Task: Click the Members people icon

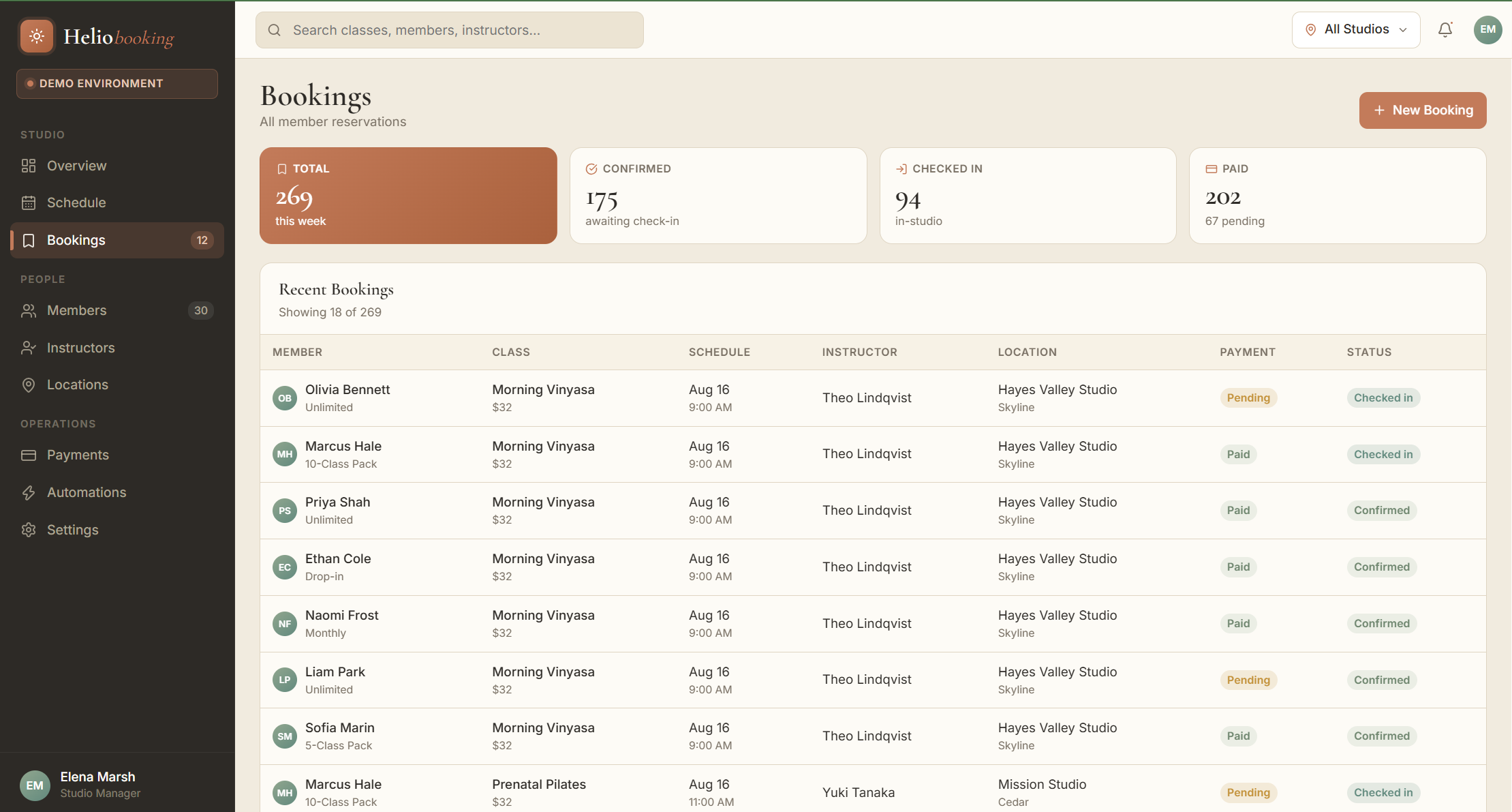Action: [29, 311]
